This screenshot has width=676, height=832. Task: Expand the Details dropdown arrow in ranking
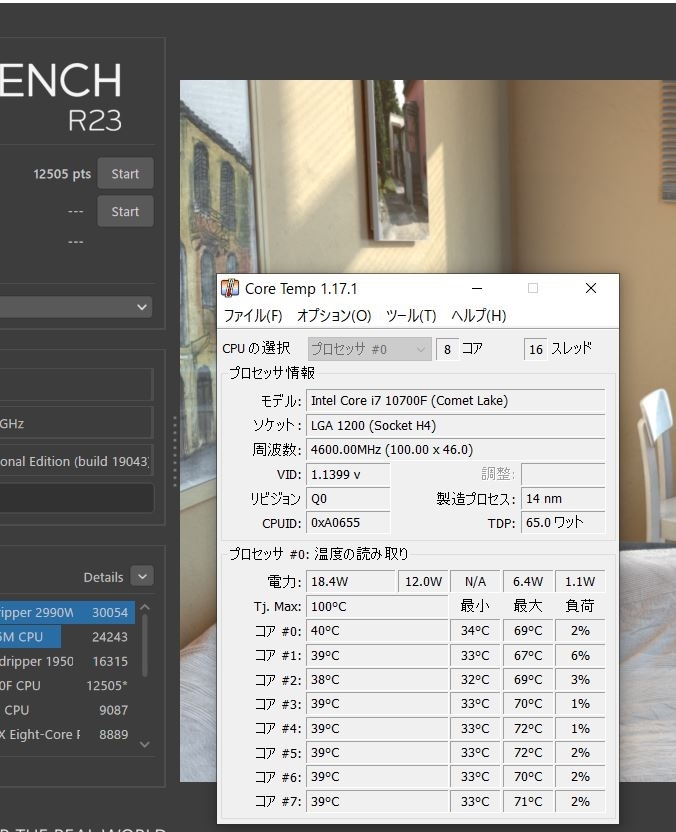142,576
